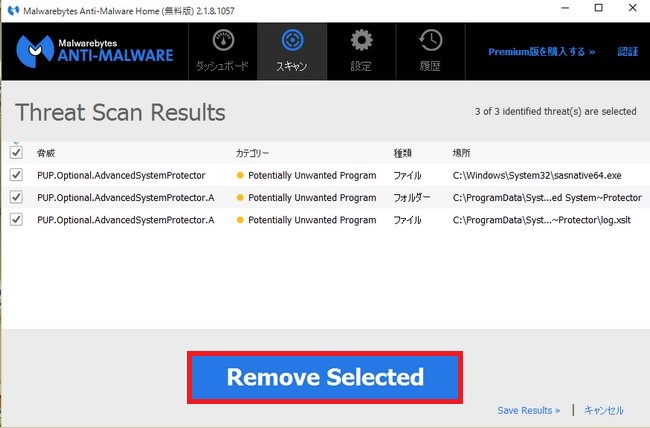Open the Dashboard gauge icon
Screen dimensions: 650x428
223,40
